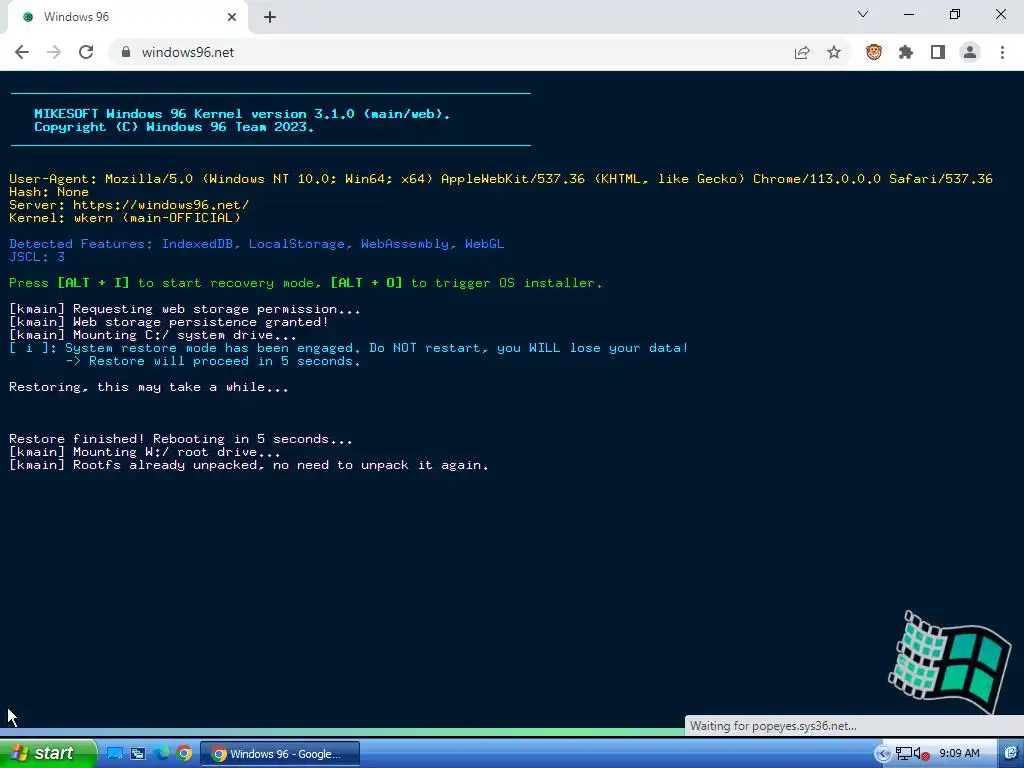This screenshot has height=768, width=1024.
Task: Click the 9:09 AM taskbar clock
Action: tap(959, 754)
